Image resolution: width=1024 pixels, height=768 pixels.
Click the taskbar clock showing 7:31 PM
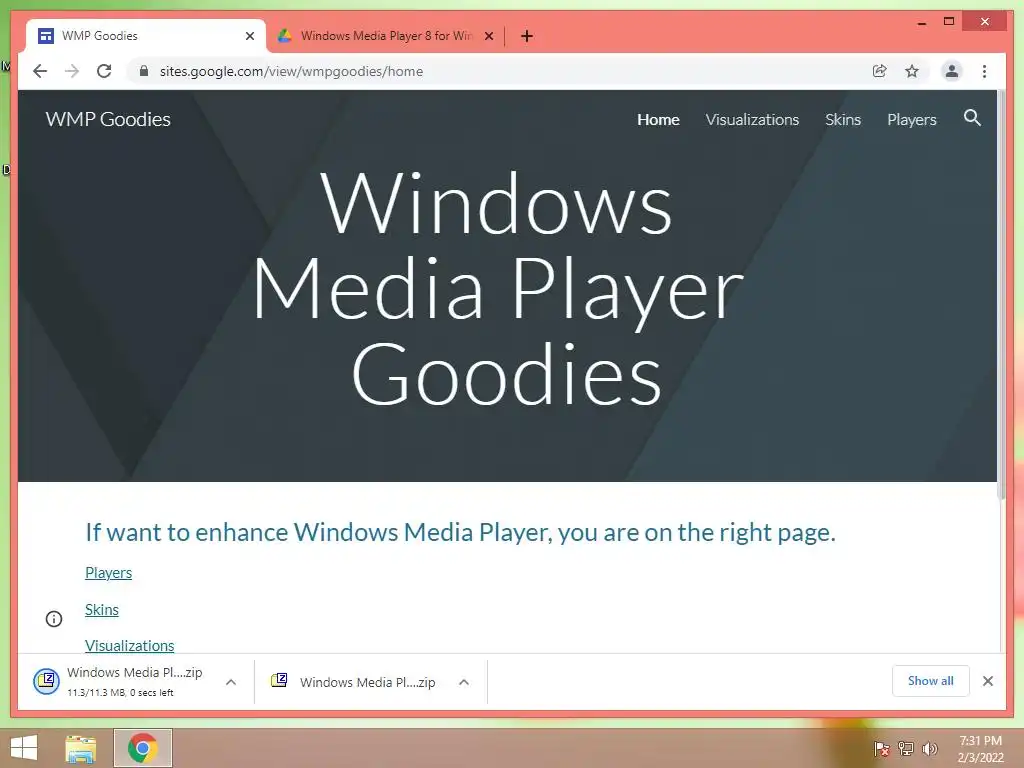point(980,748)
